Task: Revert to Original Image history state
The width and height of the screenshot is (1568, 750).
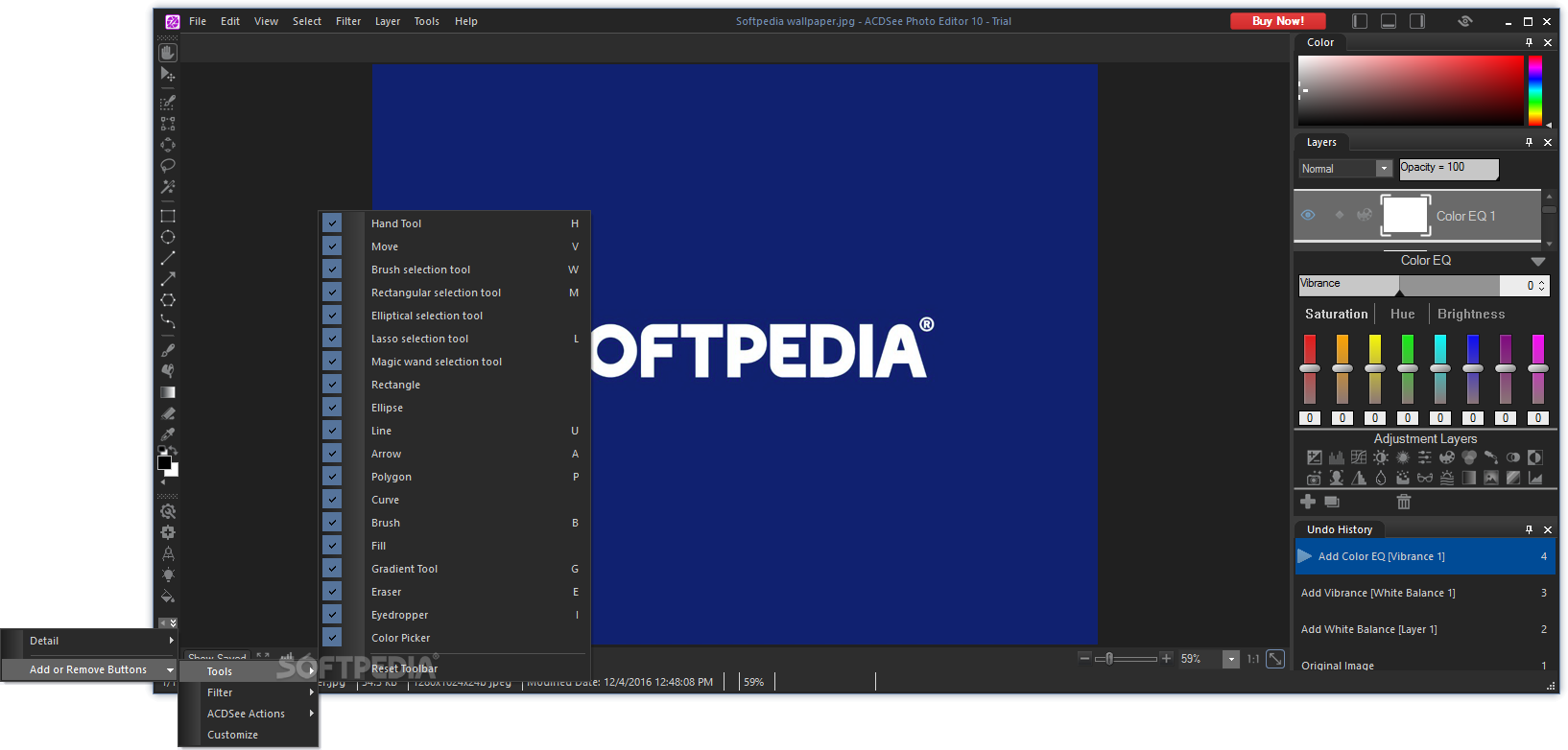Action: (x=1424, y=665)
